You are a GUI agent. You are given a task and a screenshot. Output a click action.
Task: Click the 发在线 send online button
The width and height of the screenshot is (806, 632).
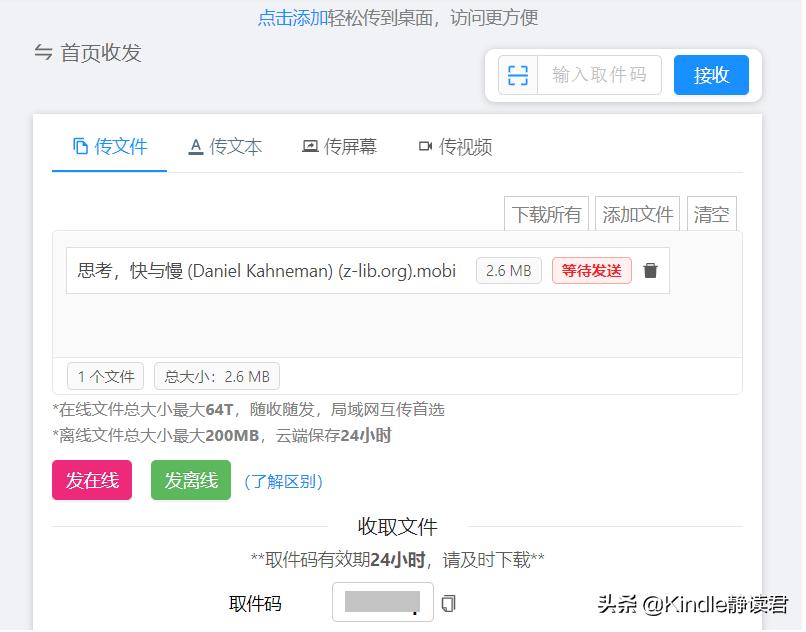tap(91, 480)
